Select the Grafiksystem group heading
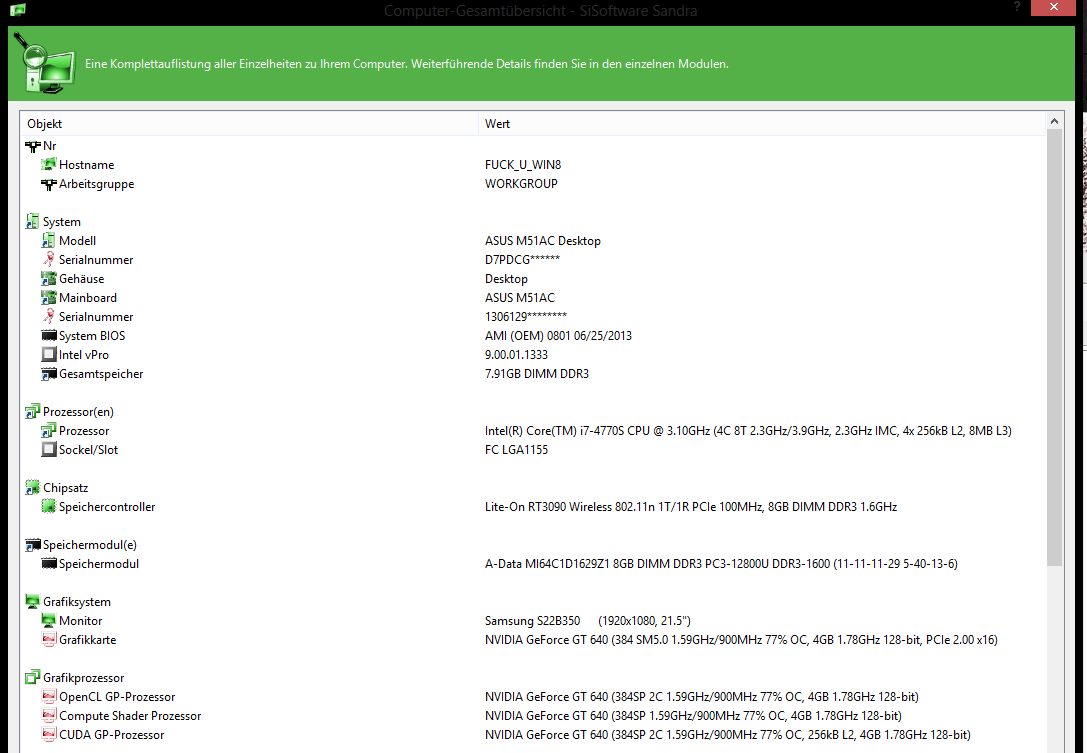Image resolution: width=1087 pixels, height=753 pixels. tap(76, 602)
